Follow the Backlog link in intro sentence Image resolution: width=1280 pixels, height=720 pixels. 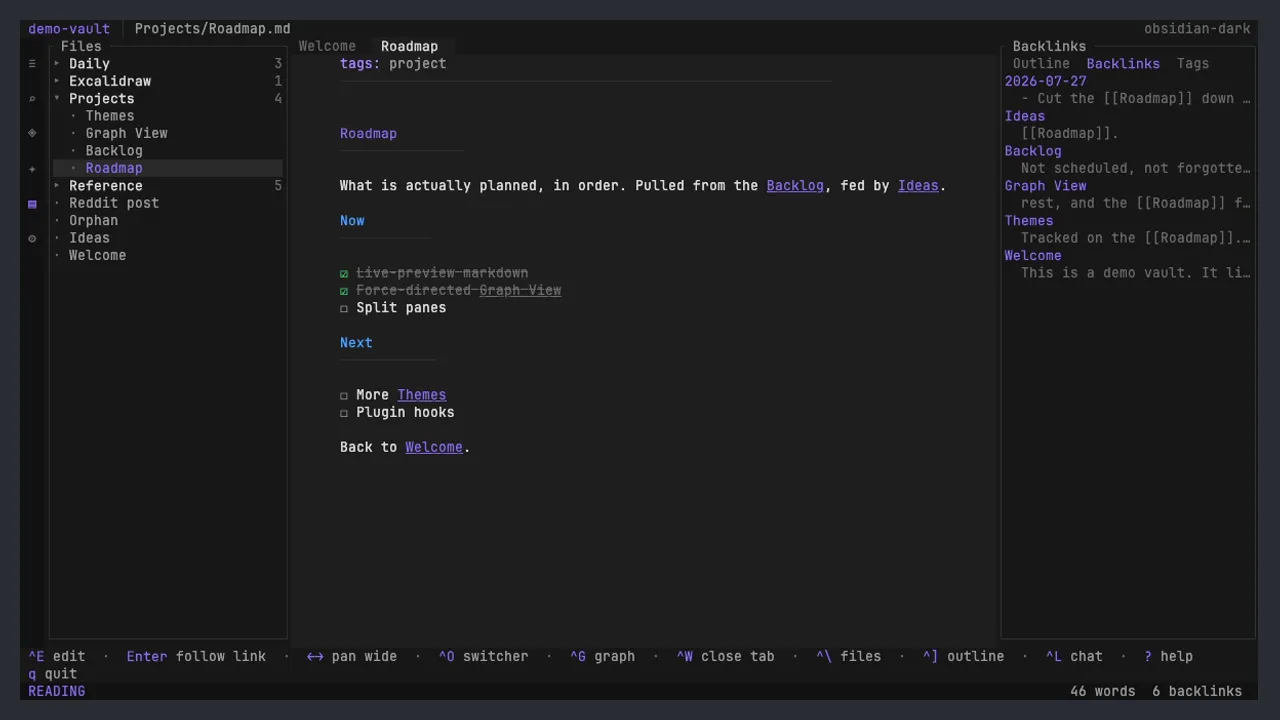coord(795,186)
